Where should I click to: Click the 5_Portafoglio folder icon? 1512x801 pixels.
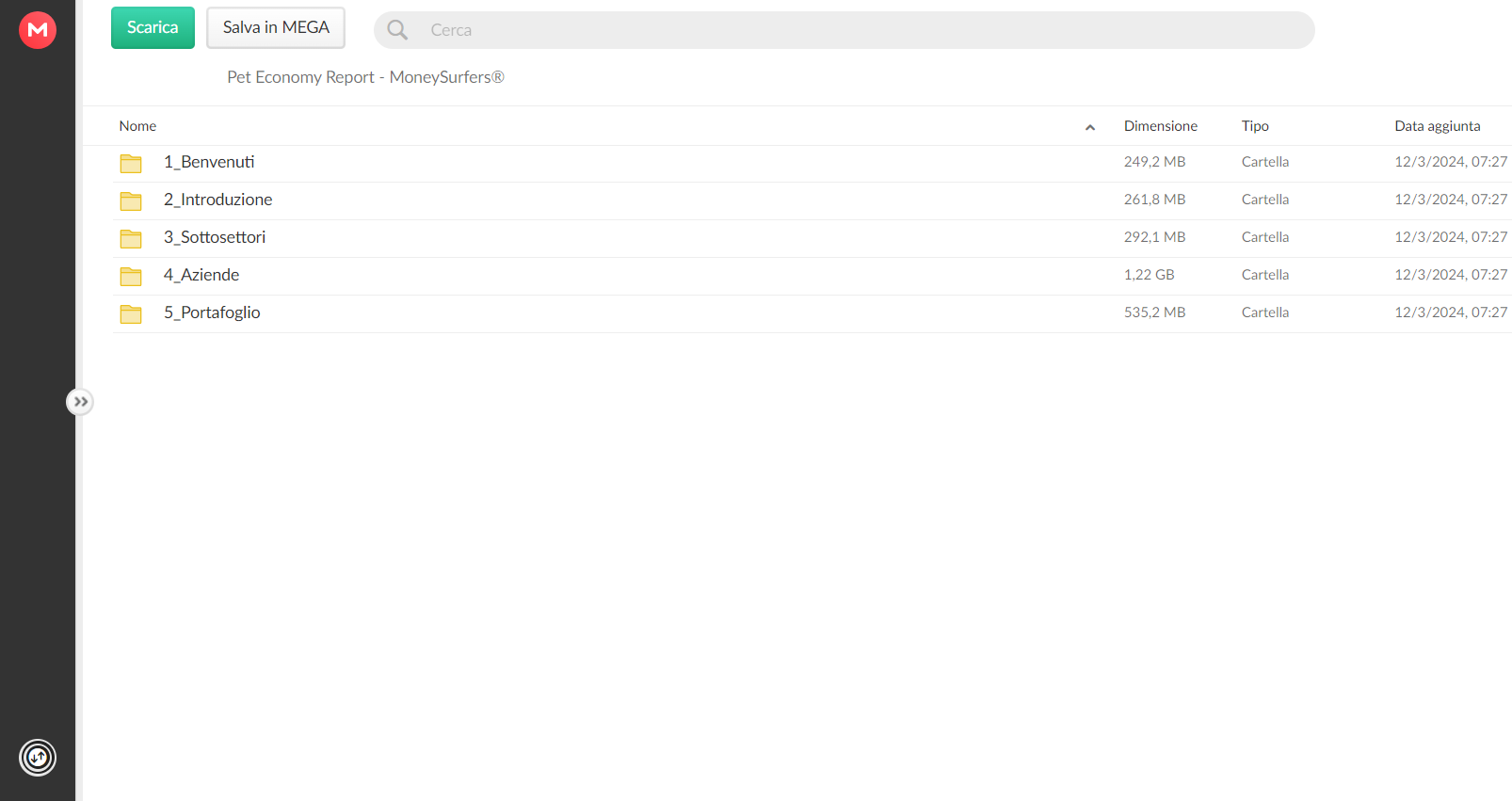point(131,313)
